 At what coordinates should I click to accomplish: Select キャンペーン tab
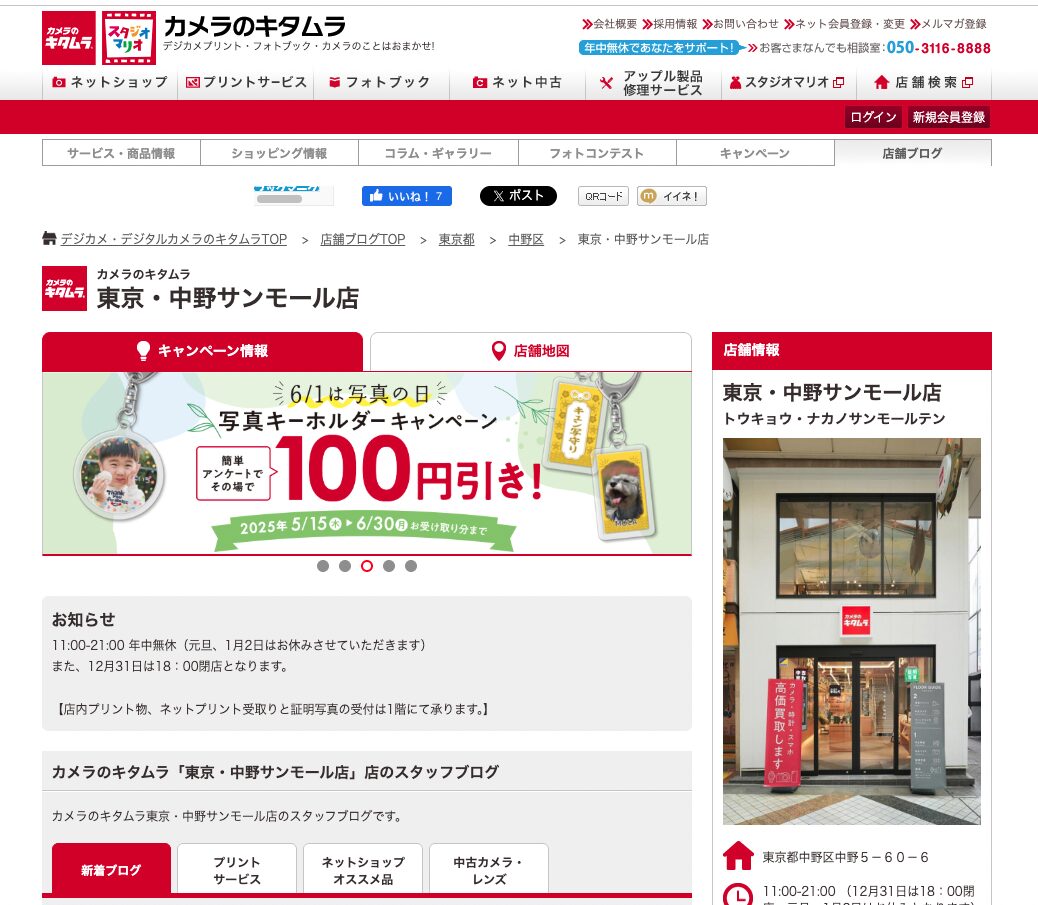755,153
